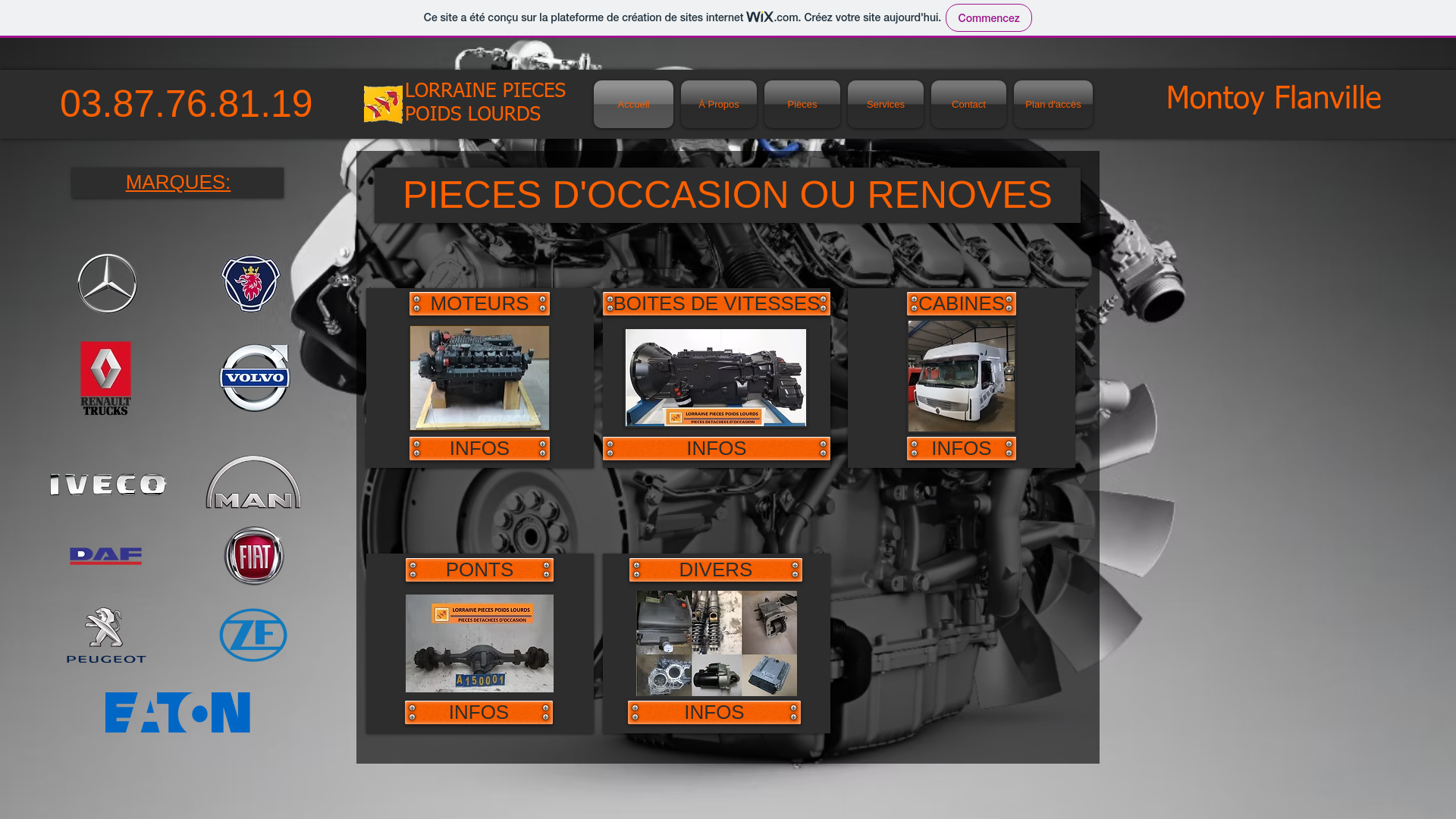
Task: Select the DAF brand logo
Action: point(105,556)
